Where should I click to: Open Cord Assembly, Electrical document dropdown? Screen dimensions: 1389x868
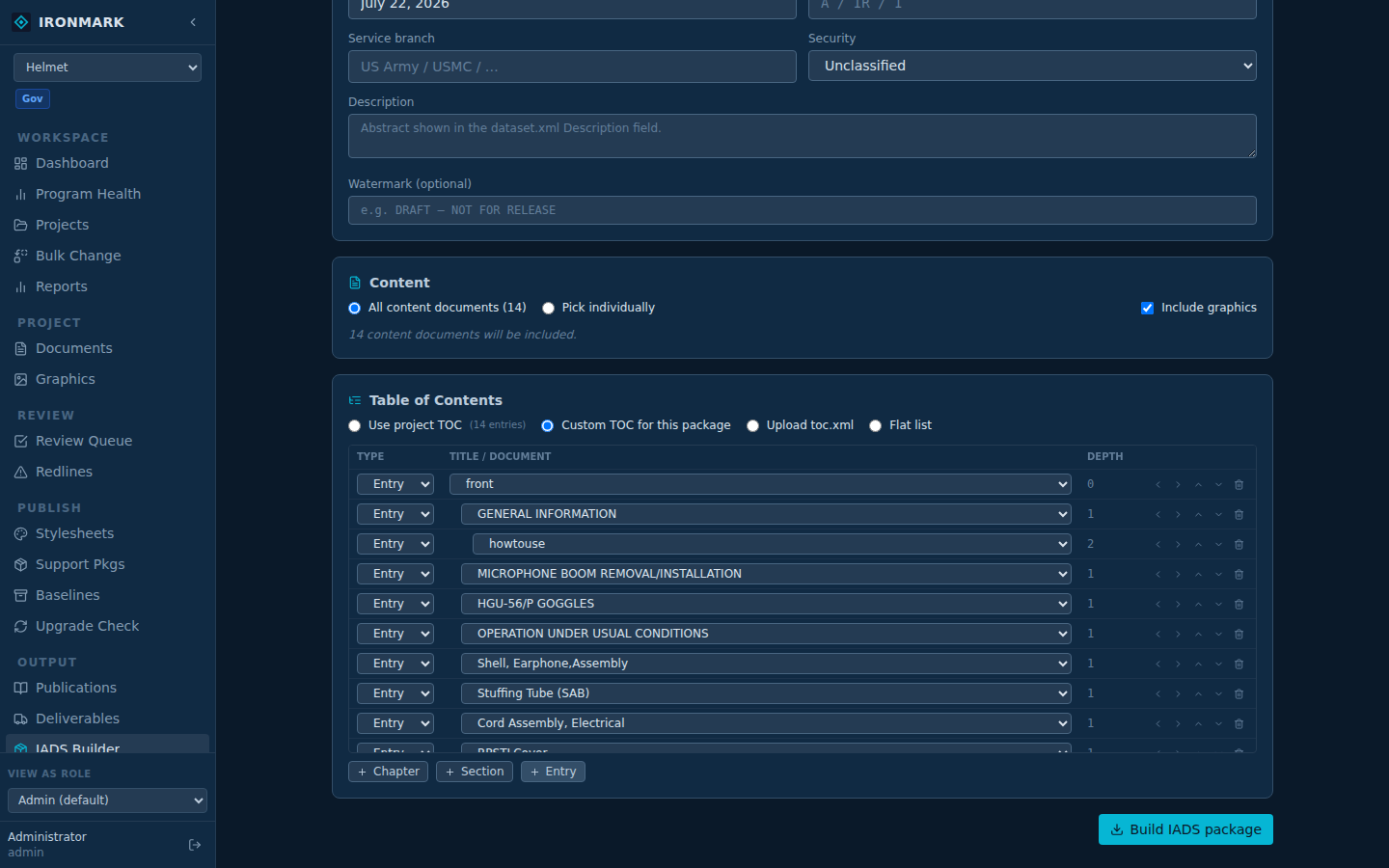(x=766, y=723)
